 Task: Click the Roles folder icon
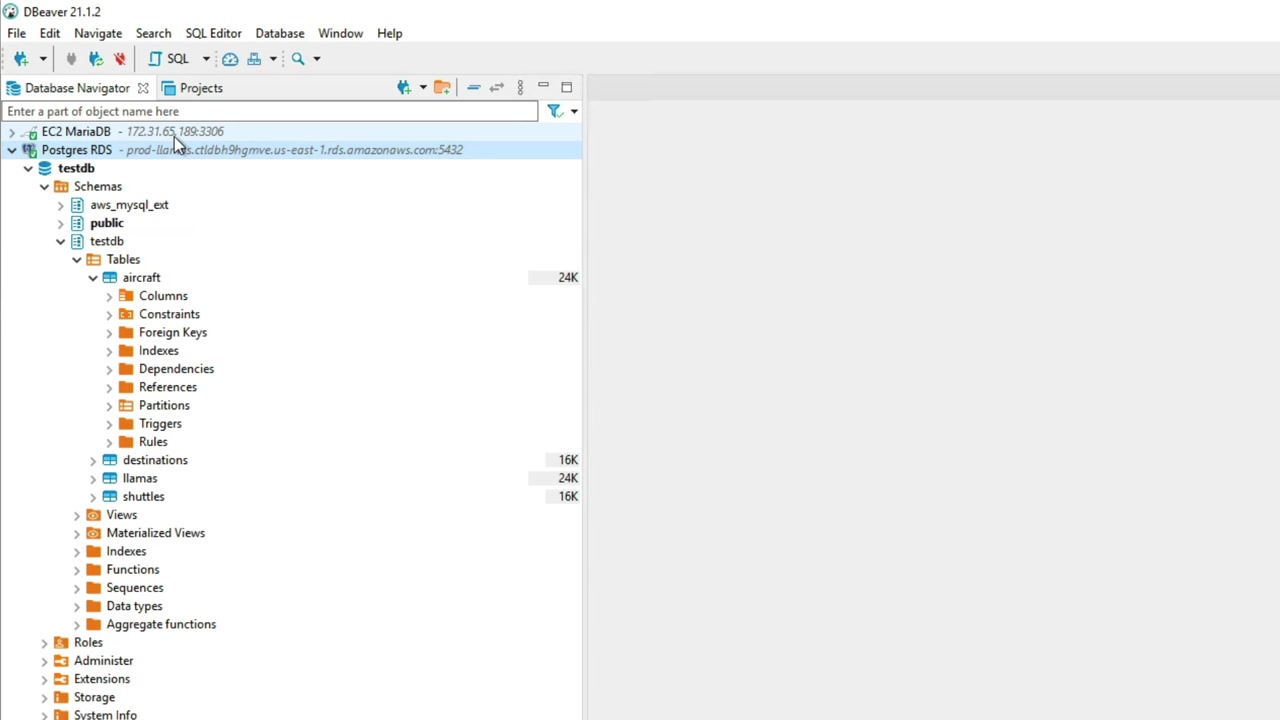click(61, 643)
